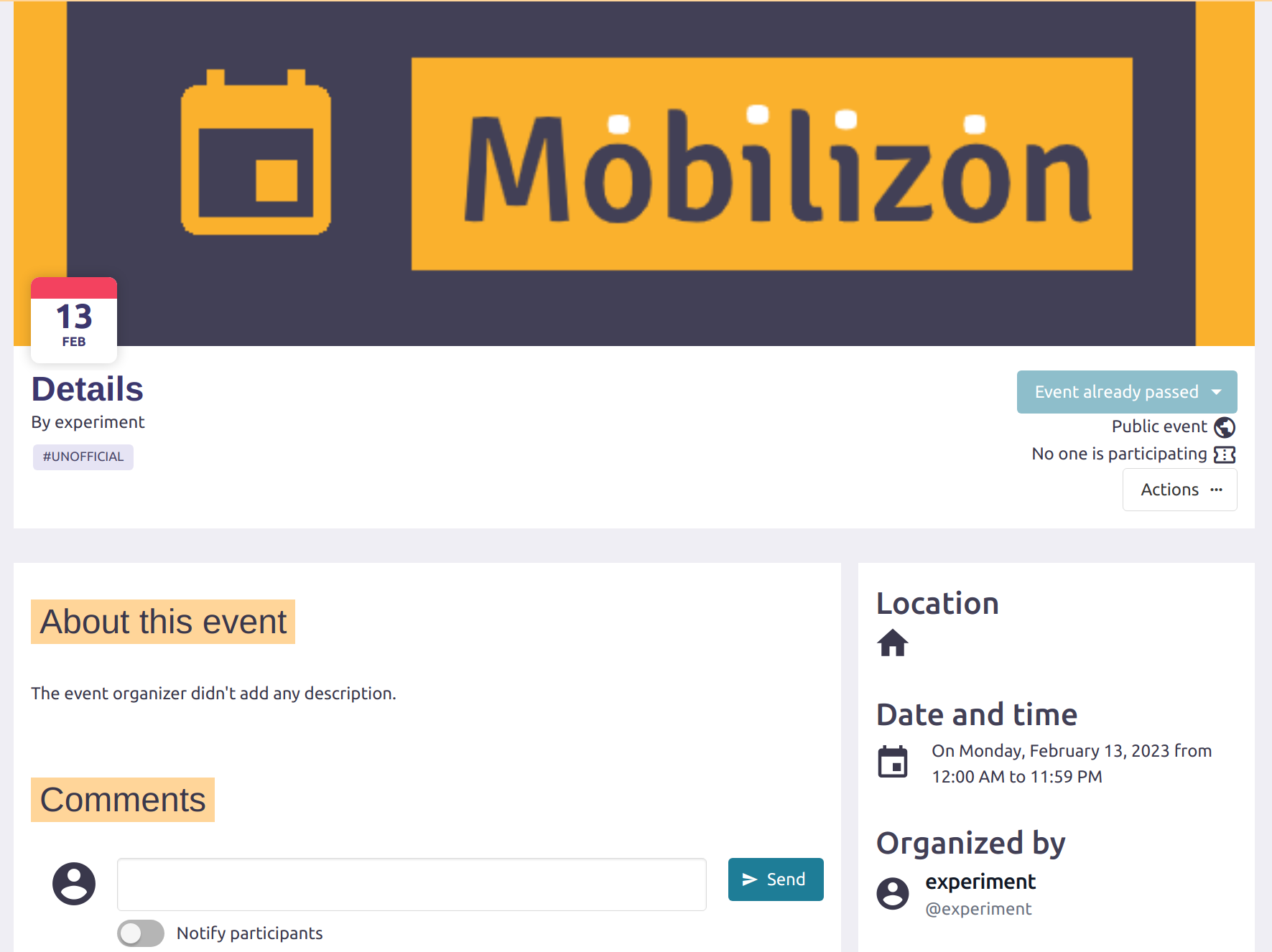Open the experiment organizer profile link
Image resolution: width=1272 pixels, height=952 pixels.
980,882
